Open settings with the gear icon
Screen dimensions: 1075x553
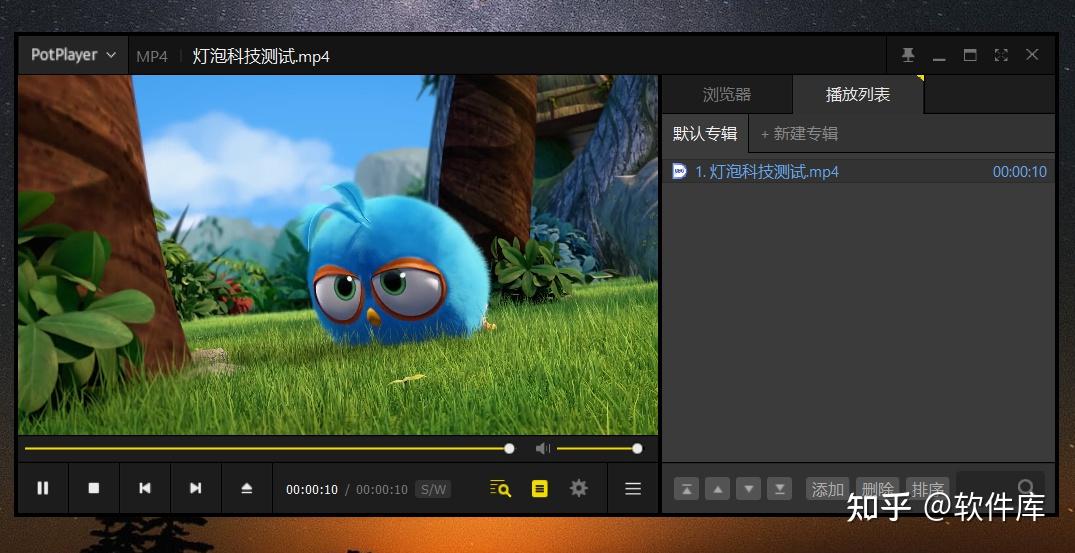point(579,489)
